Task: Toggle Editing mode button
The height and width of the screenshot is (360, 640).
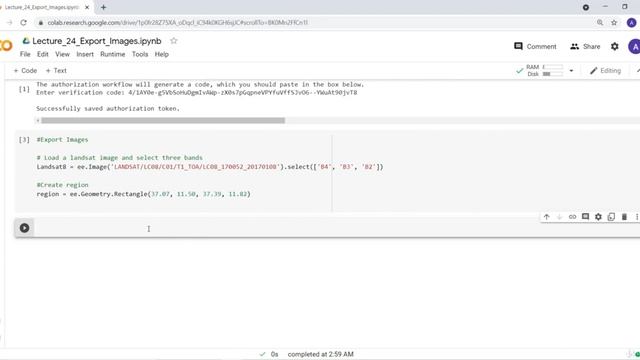Action: 605,71
